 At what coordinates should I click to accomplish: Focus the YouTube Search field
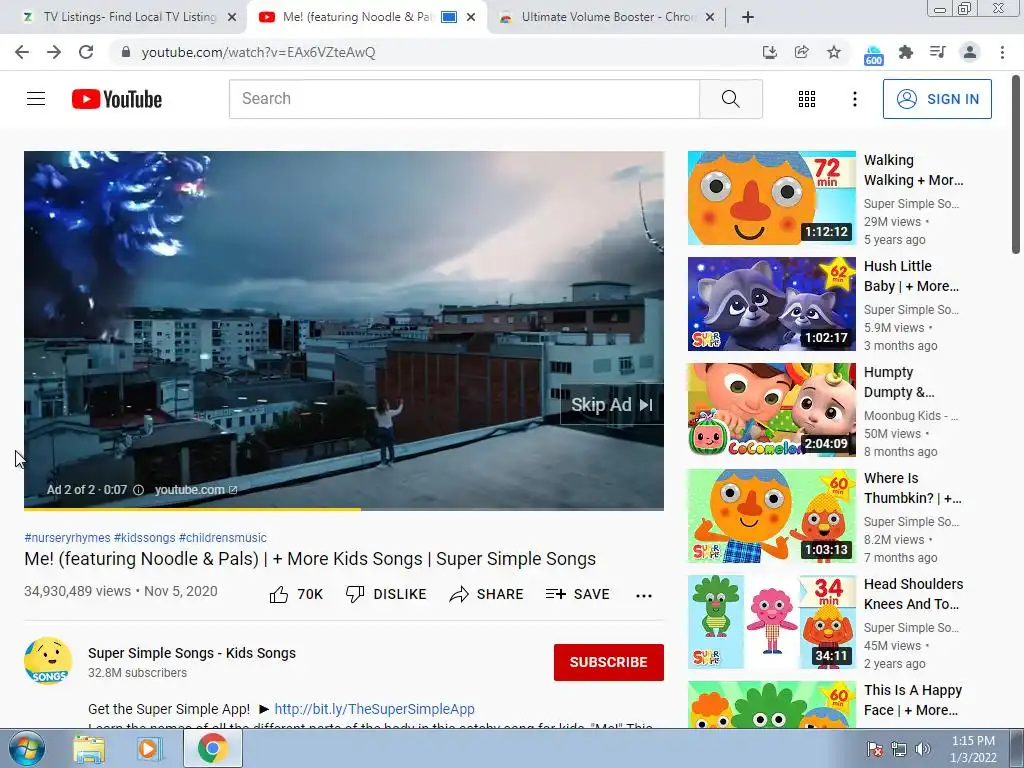[464, 99]
